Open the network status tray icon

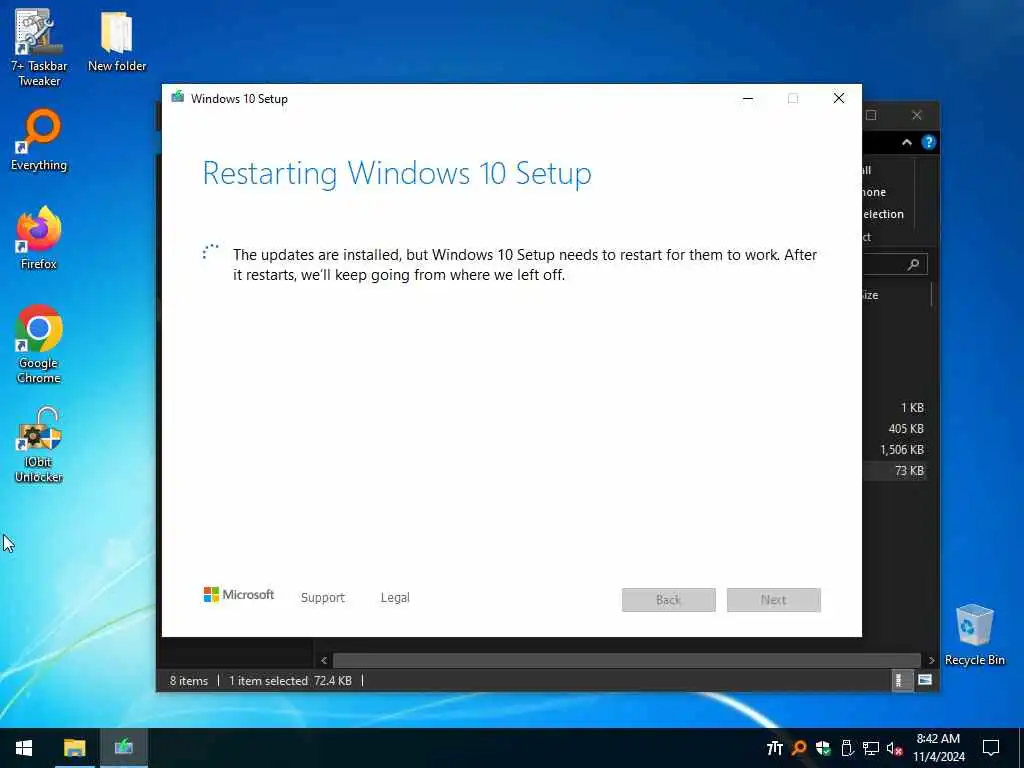pos(871,748)
